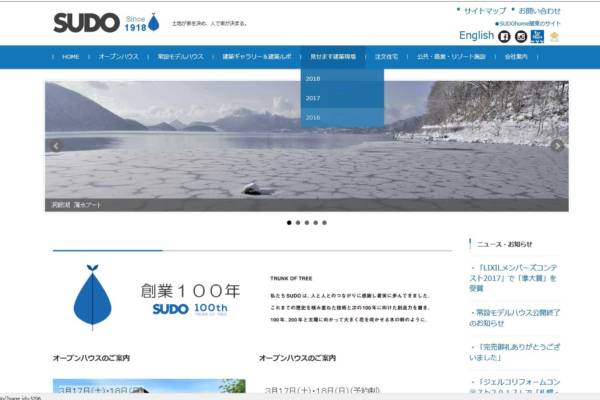This screenshot has width=600, height=400.
Task: Click the yellow house icon in header
Action: [554, 37]
